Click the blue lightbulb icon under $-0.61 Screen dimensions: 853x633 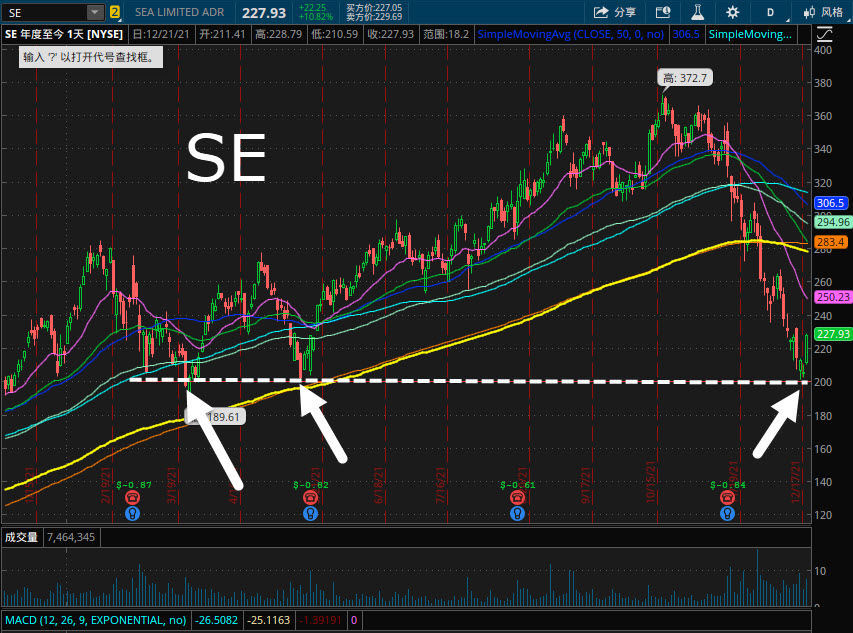[x=517, y=513]
